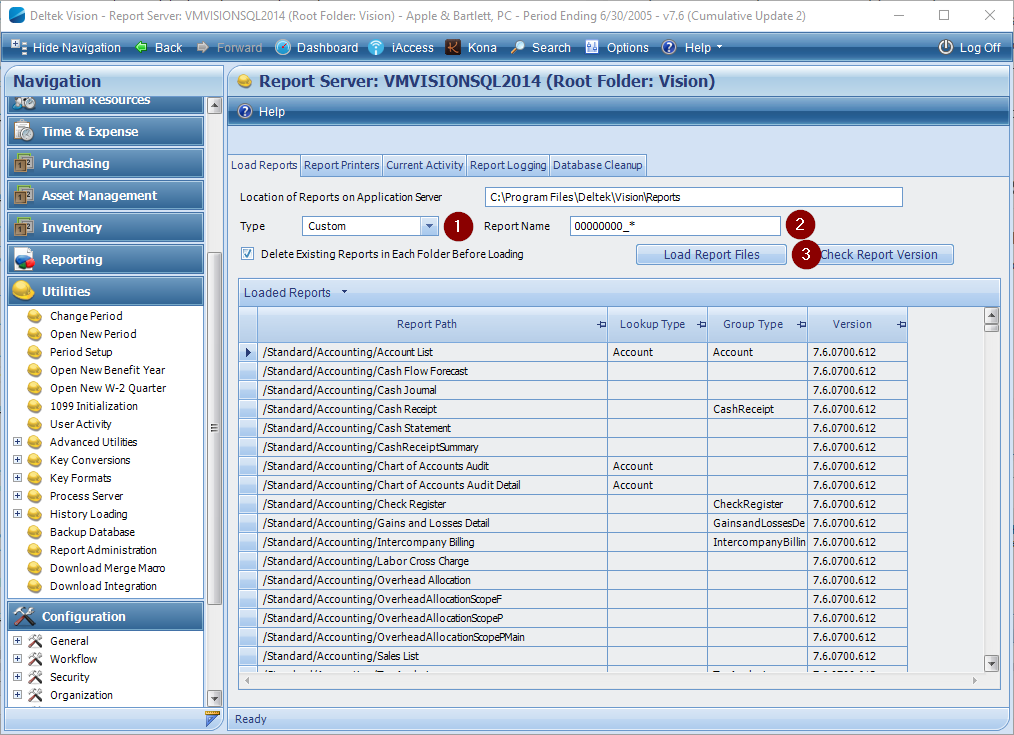Screen dimensions: 1014x735
Task: Expand the Workflow configuration node
Action: 16,659
